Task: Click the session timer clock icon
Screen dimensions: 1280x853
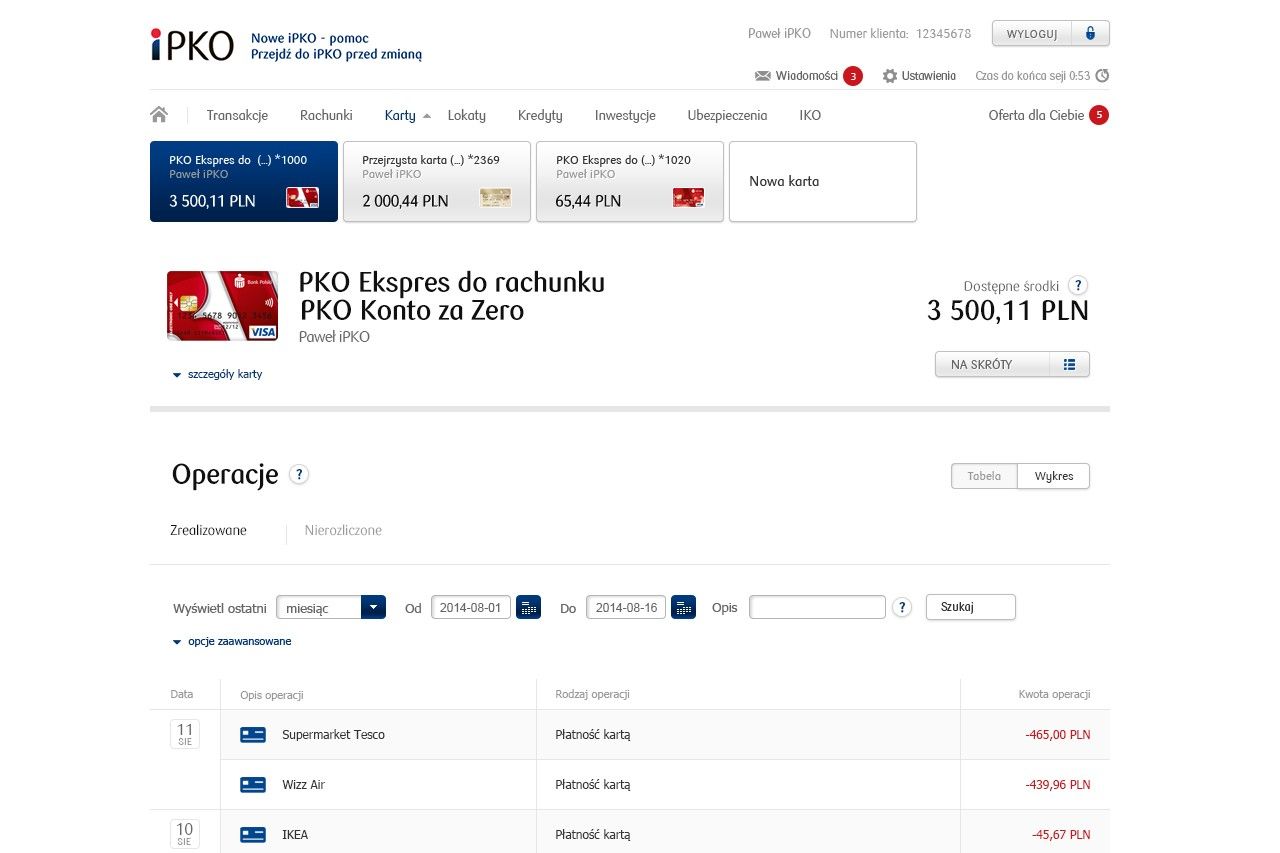Action: (x=1102, y=76)
